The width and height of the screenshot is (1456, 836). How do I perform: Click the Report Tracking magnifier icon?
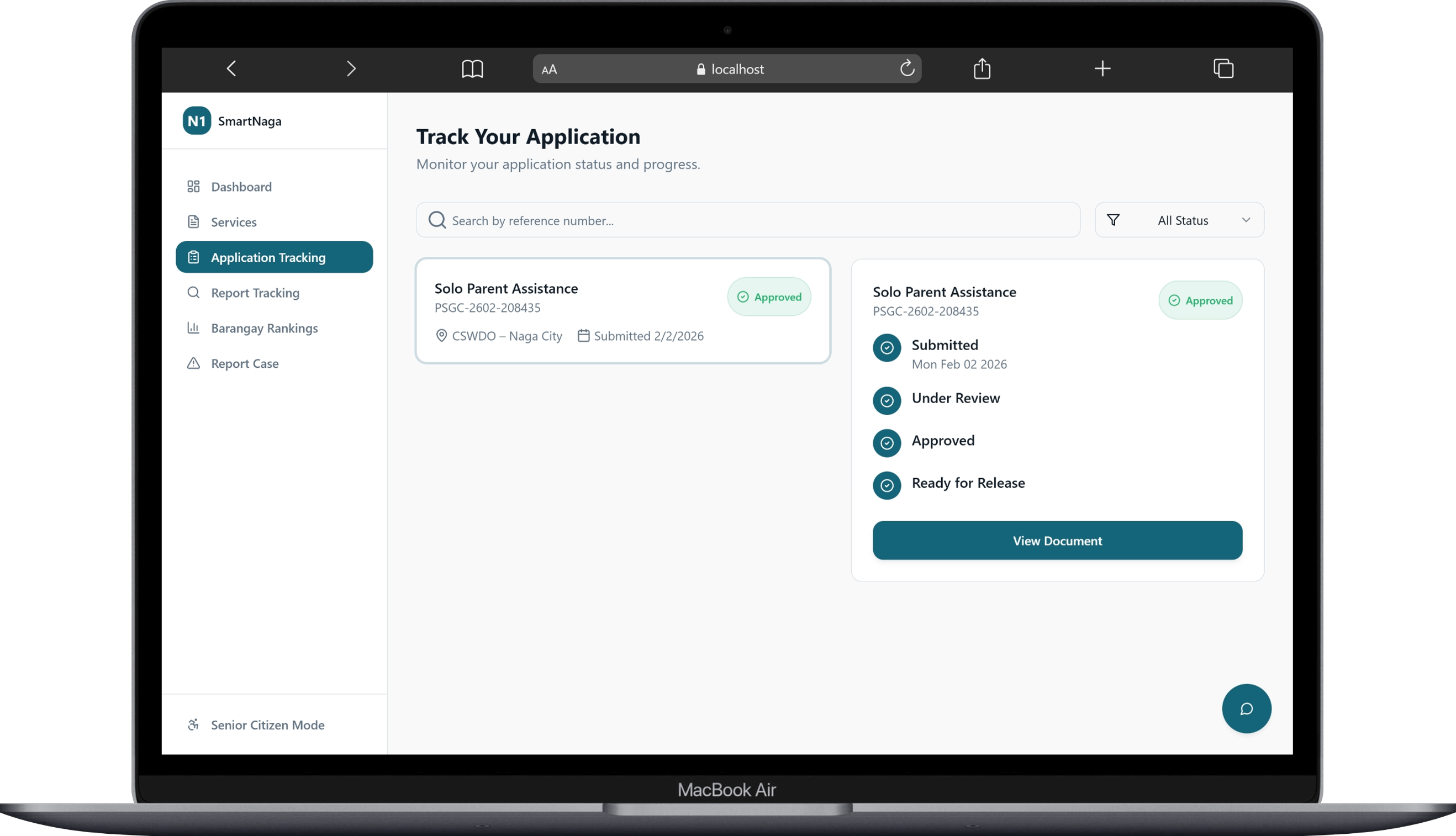click(193, 293)
